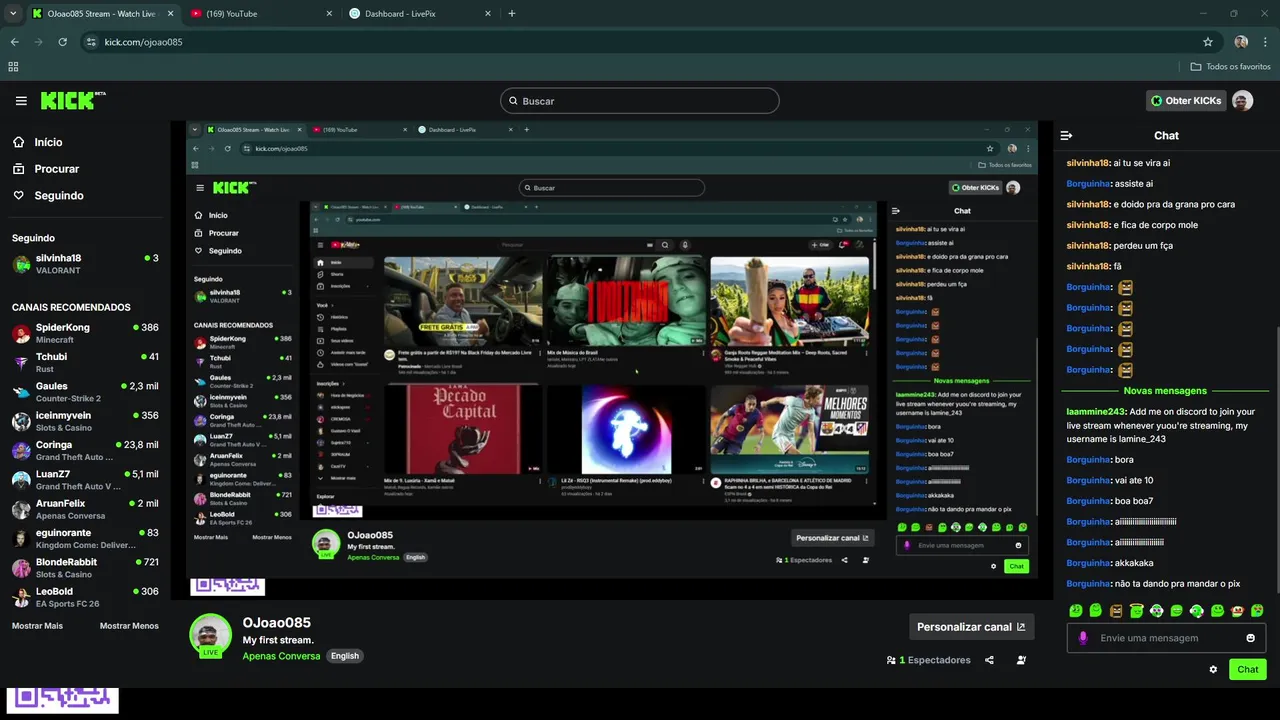Close the YouTube browser tab
The image size is (1280, 720).
click(x=328, y=14)
